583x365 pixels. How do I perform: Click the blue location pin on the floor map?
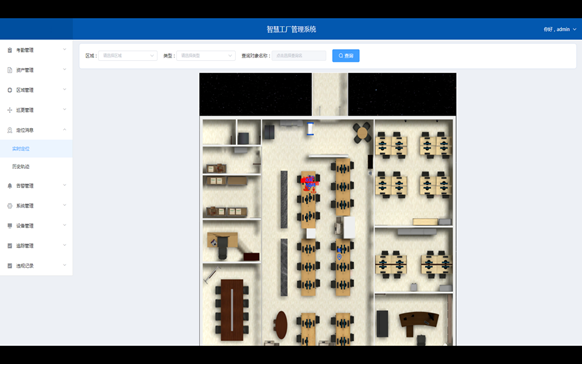point(339,257)
